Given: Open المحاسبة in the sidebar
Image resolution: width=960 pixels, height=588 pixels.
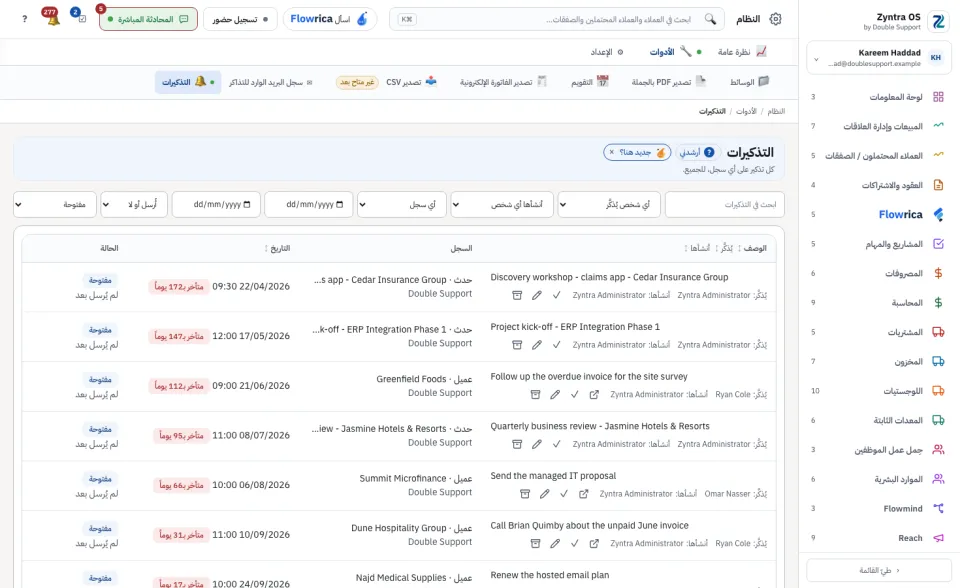Looking at the screenshot, I should click(x=879, y=303).
